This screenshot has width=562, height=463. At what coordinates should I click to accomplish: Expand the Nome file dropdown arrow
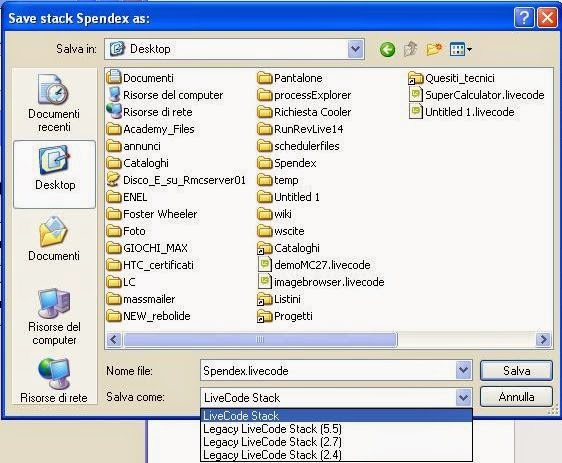pyautogui.click(x=463, y=370)
